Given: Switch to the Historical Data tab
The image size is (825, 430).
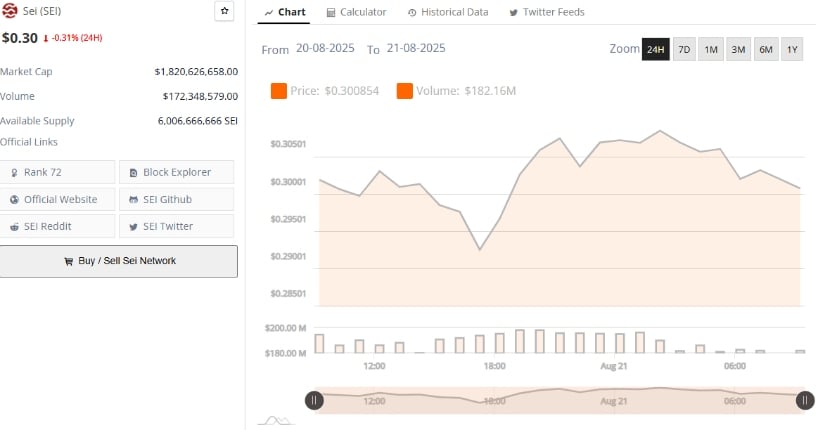Looking at the screenshot, I should click(x=448, y=12).
